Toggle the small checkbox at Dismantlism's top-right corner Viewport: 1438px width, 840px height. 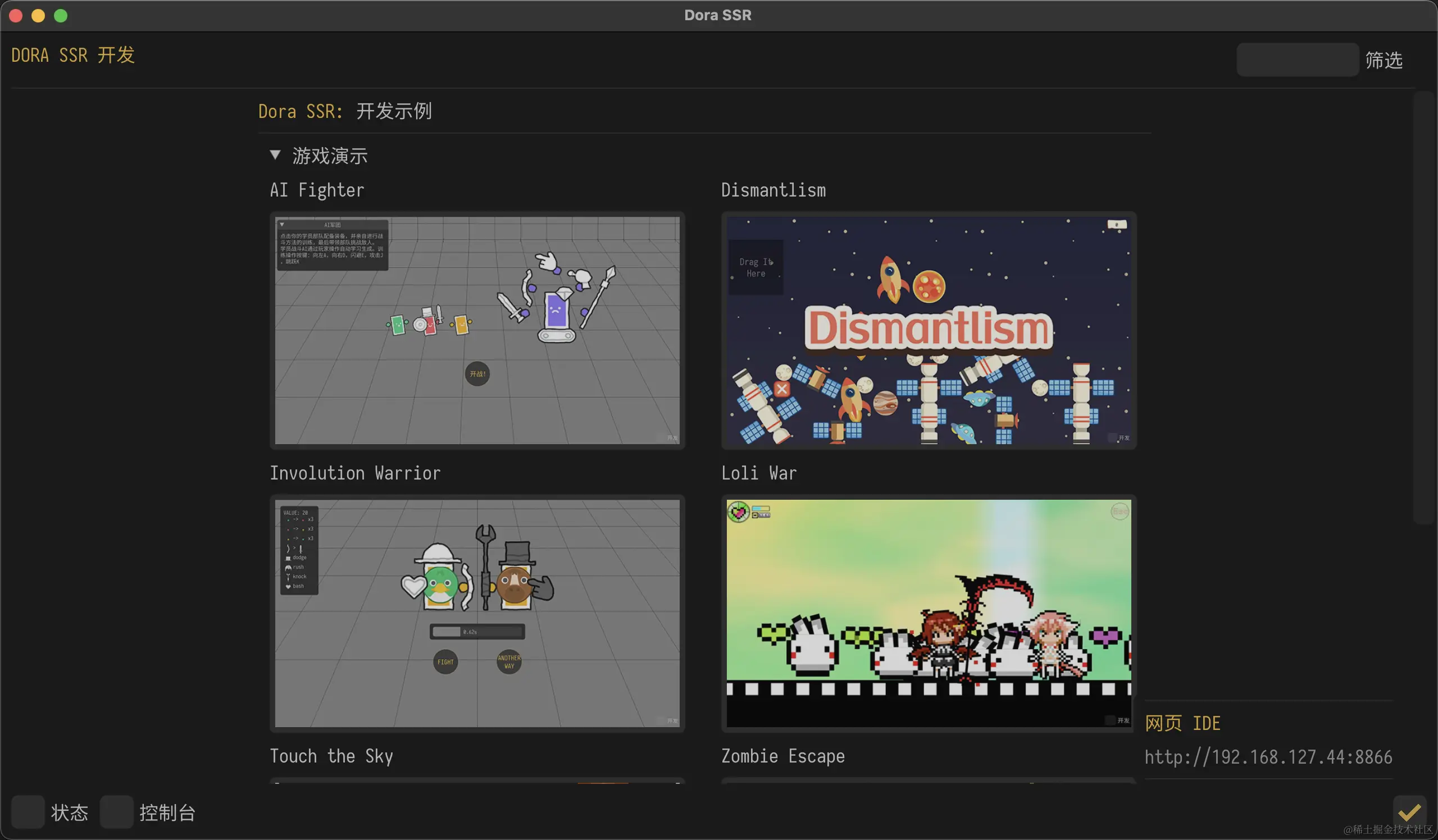pyautogui.click(x=1117, y=224)
